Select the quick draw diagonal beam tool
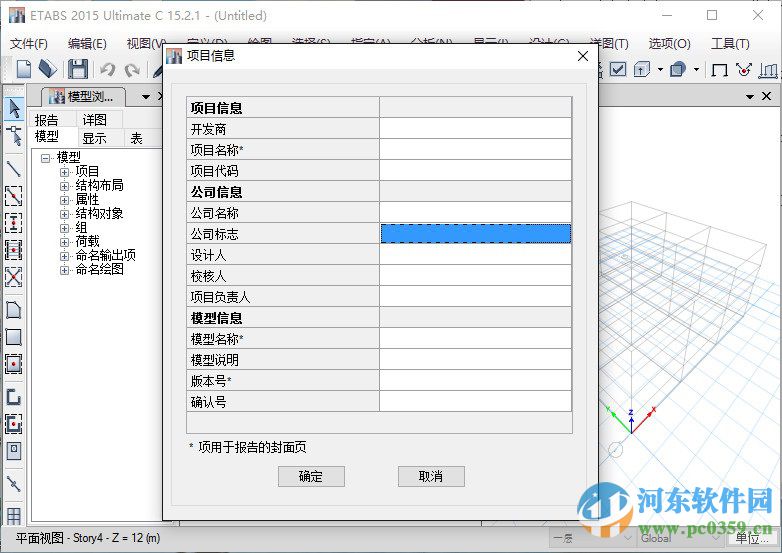Viewport: 782px width, 553px height. tap(14, 196)
